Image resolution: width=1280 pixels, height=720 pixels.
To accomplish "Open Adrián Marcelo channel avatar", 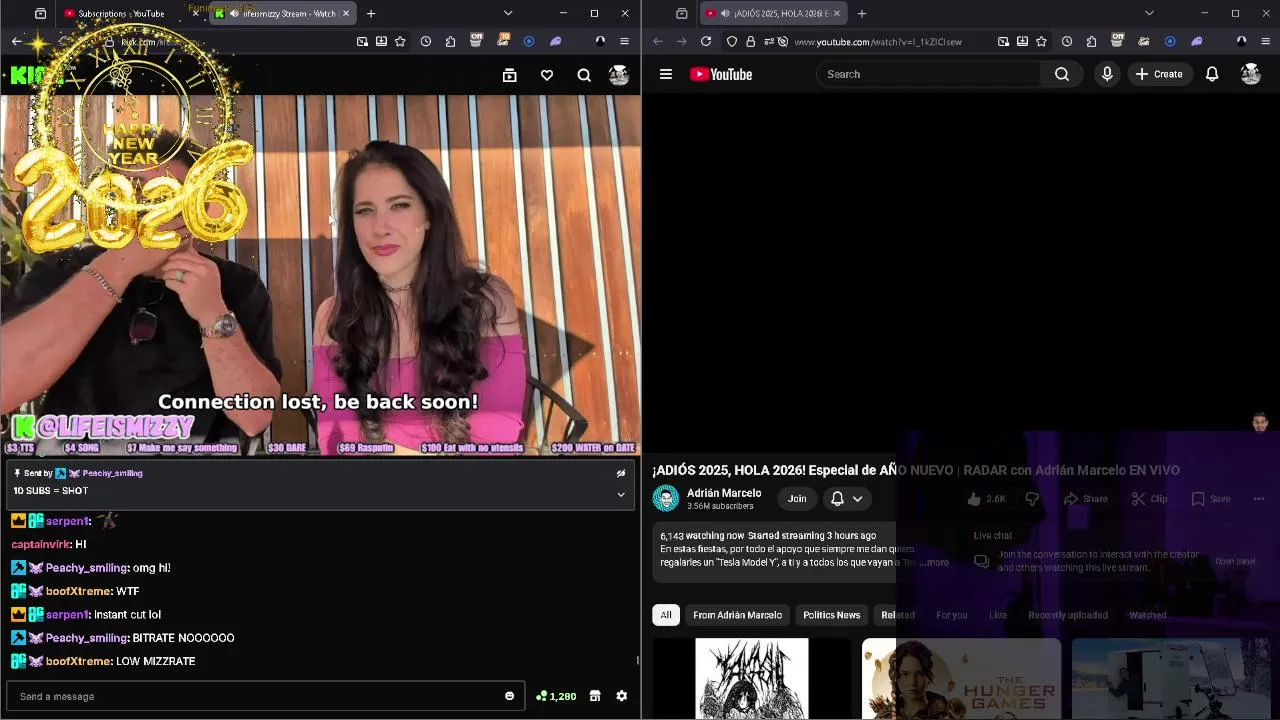I will pyautogui.click(x=665, y=498).
